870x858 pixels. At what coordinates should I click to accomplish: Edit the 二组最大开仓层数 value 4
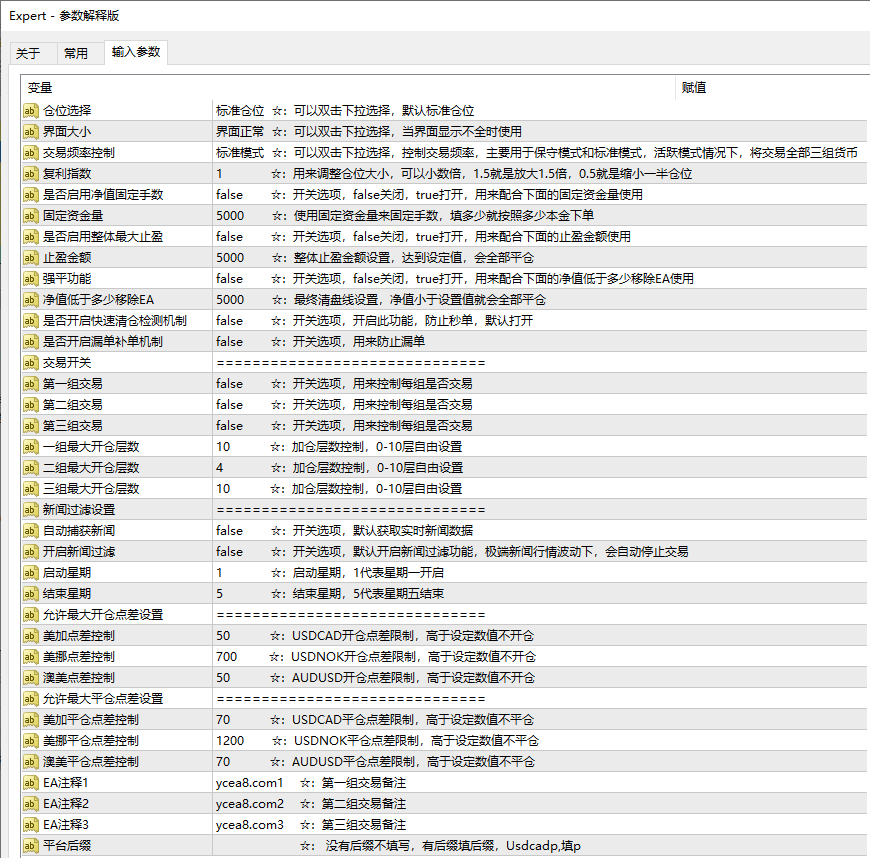pyautogui.click(x=219, y=468)
